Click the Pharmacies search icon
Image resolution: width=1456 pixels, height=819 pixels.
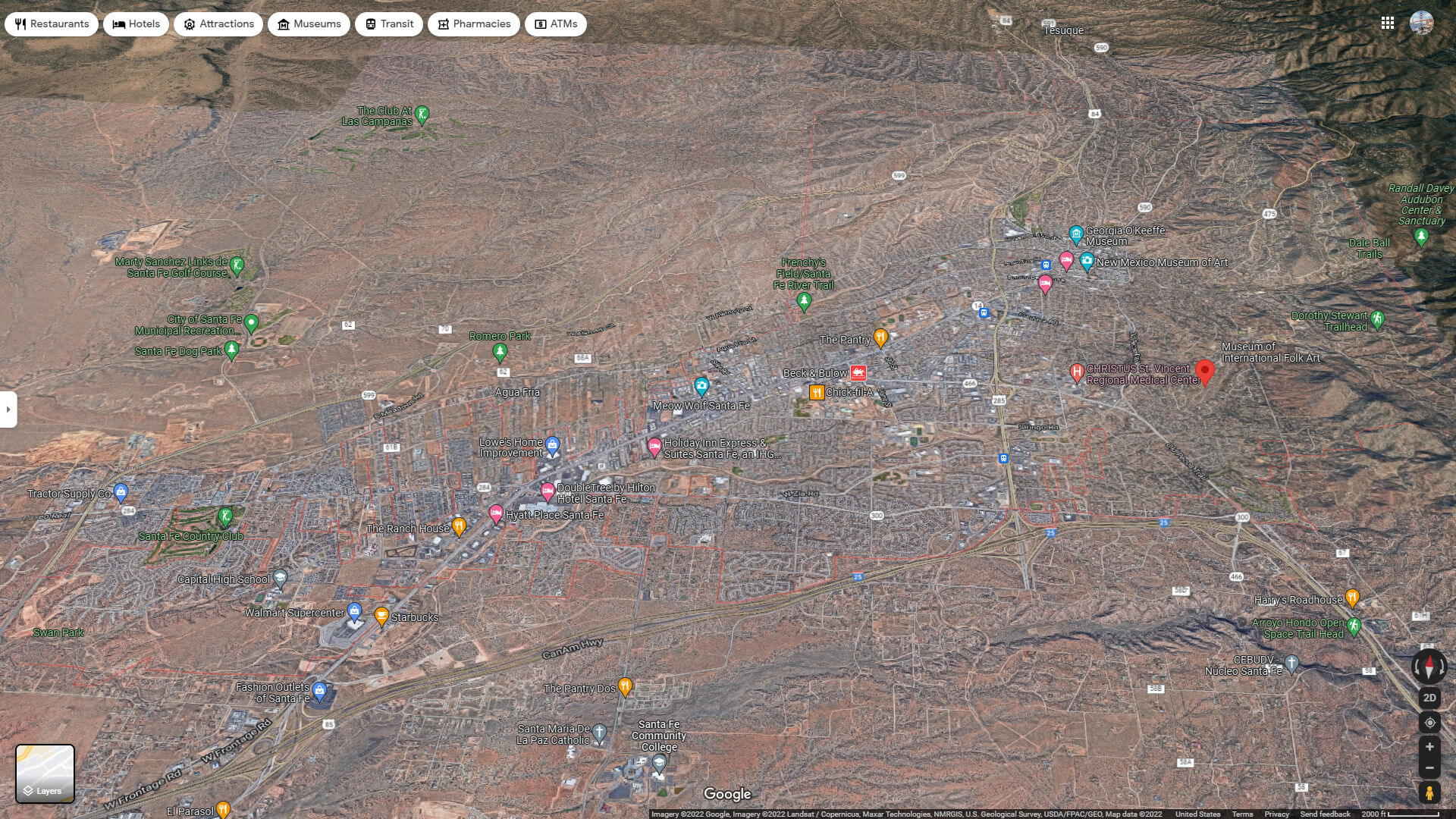click(x=443, y=24)
